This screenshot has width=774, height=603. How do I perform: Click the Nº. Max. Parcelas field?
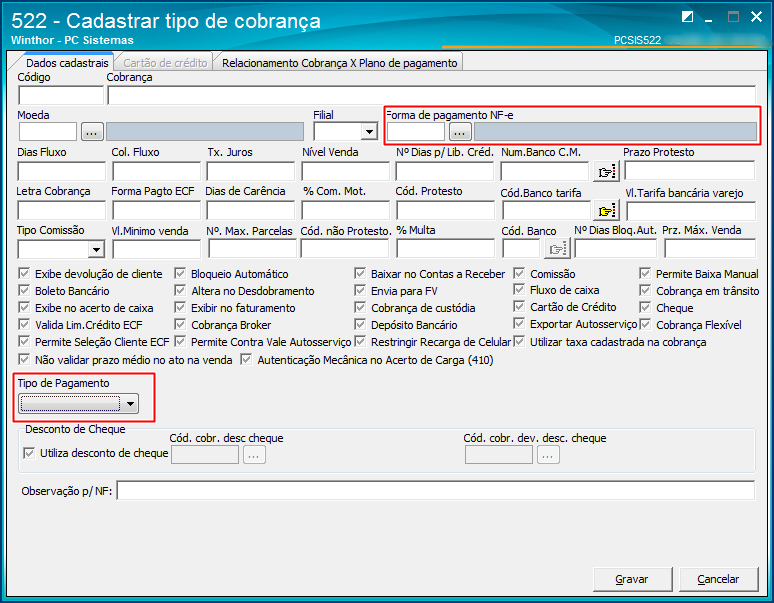(252, 249)
